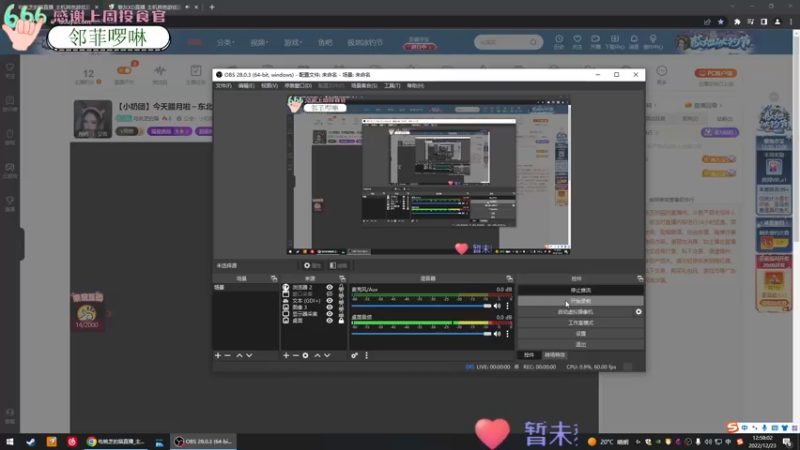Screen dimensions: 800x450
Task: Adjust the 桌面音频 volume slider
Action: [x=421, y=334]
